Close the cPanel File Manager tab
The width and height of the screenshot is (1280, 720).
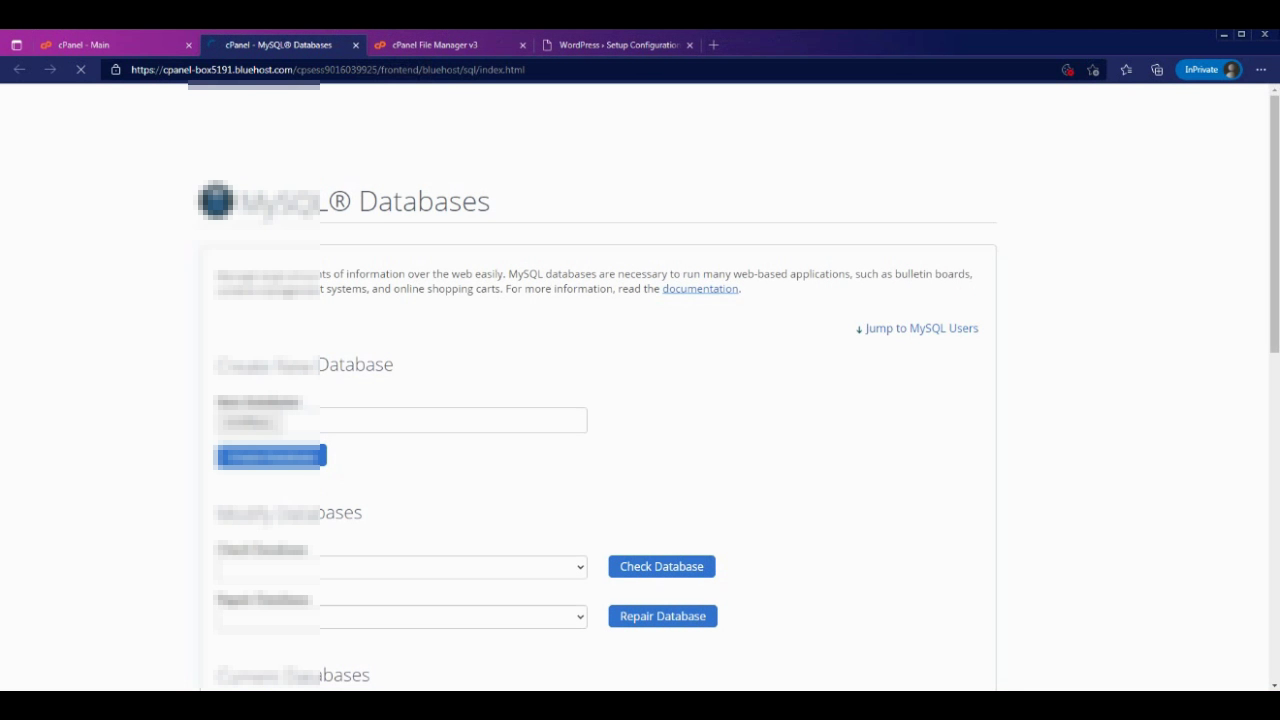click(x=523, y=45)
